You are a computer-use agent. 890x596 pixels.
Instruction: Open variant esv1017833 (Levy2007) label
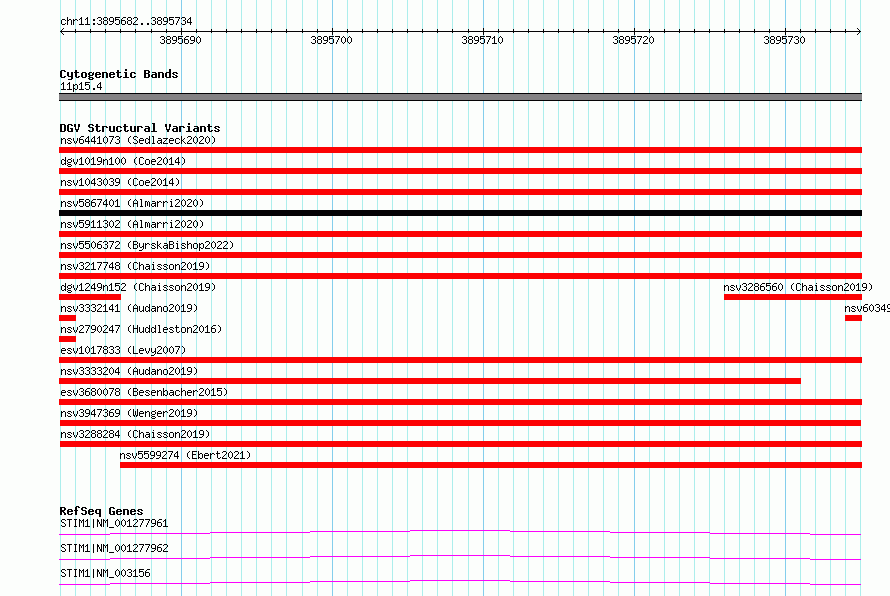pos(123,350)
